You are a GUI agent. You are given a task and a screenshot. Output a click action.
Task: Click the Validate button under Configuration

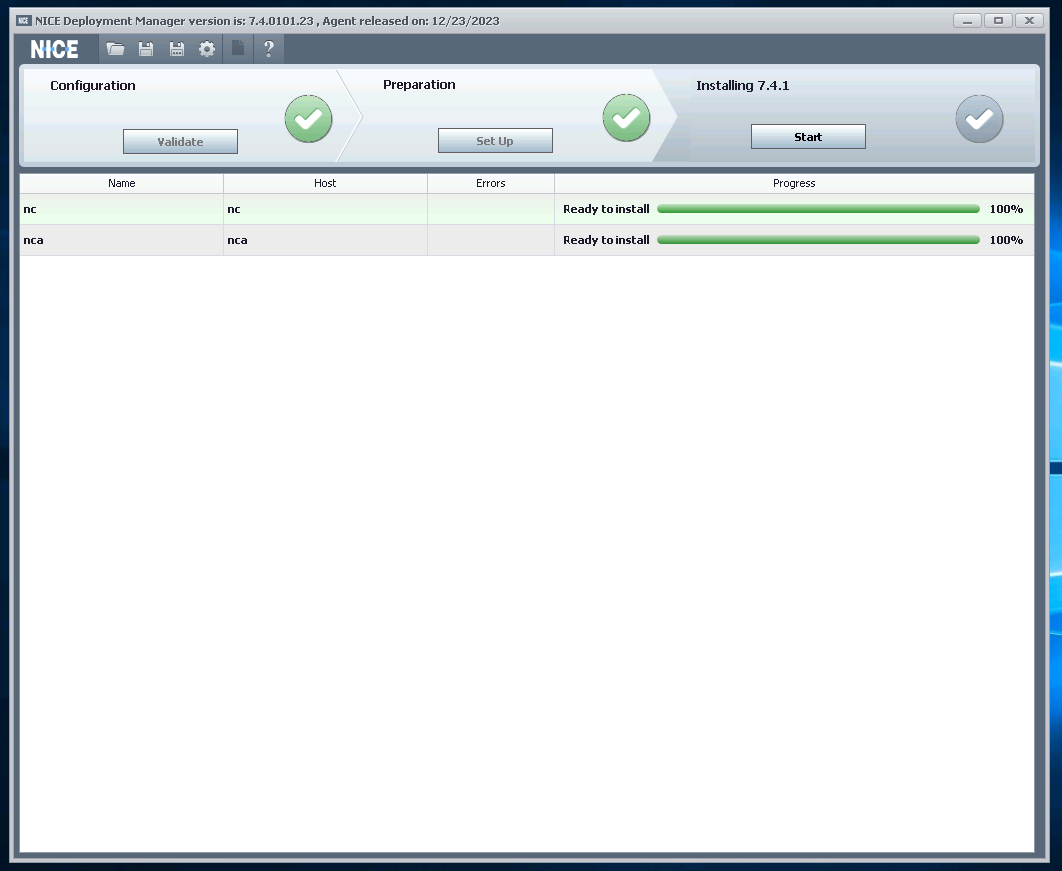[x=180, y=142]
